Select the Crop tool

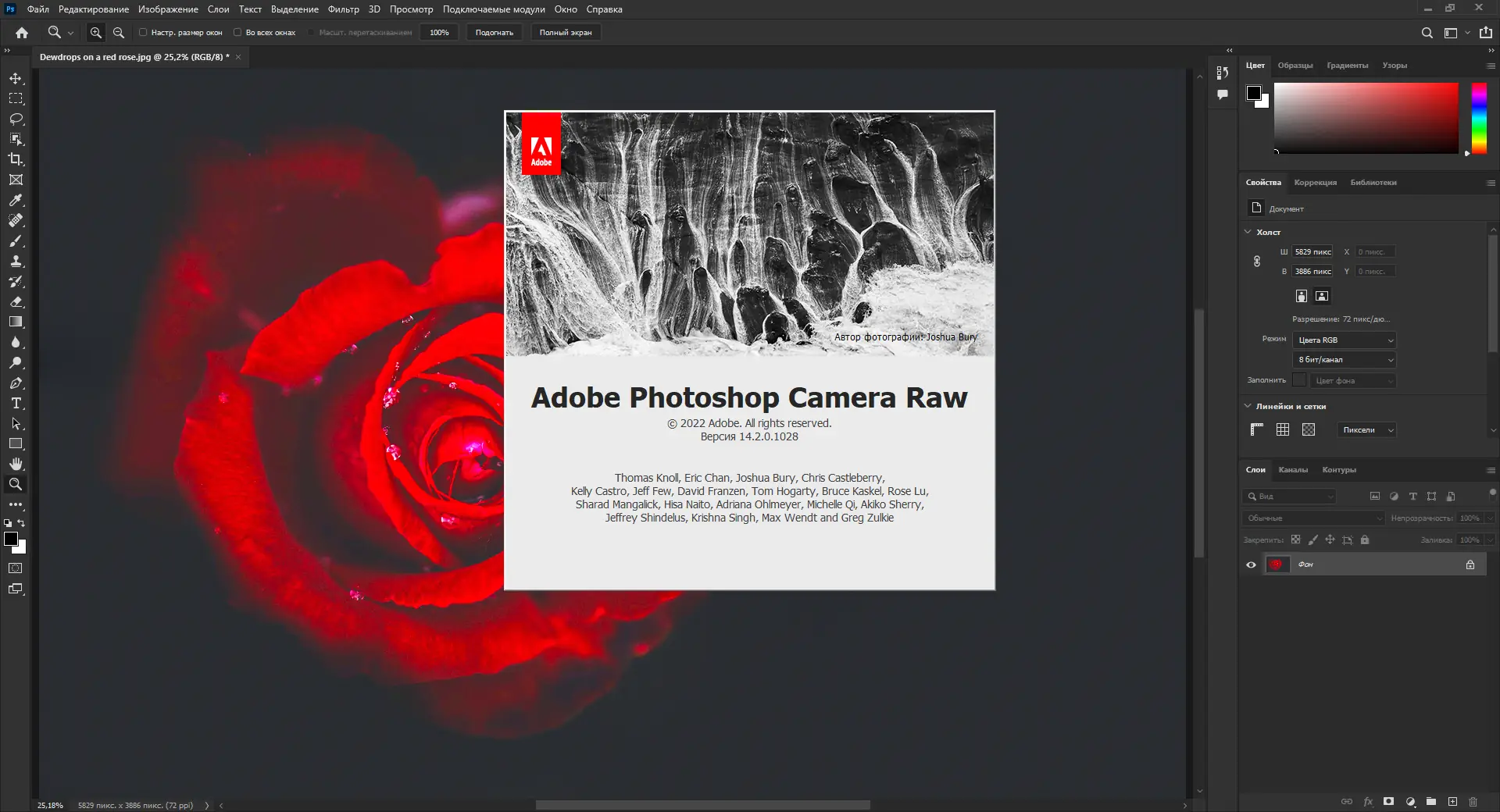tap(16, 159)
